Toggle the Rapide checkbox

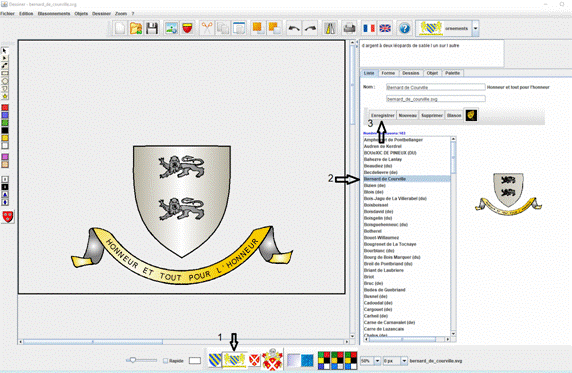[165, 361]
